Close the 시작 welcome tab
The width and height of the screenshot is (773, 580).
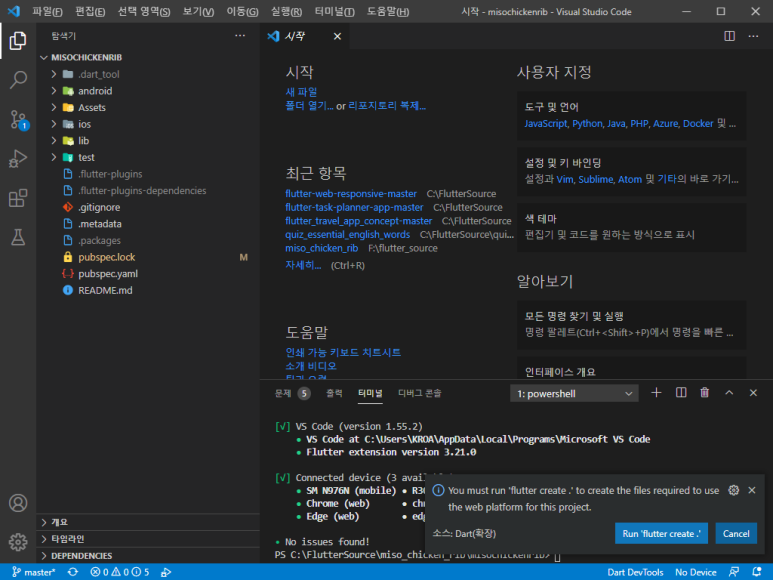(337, 36)
